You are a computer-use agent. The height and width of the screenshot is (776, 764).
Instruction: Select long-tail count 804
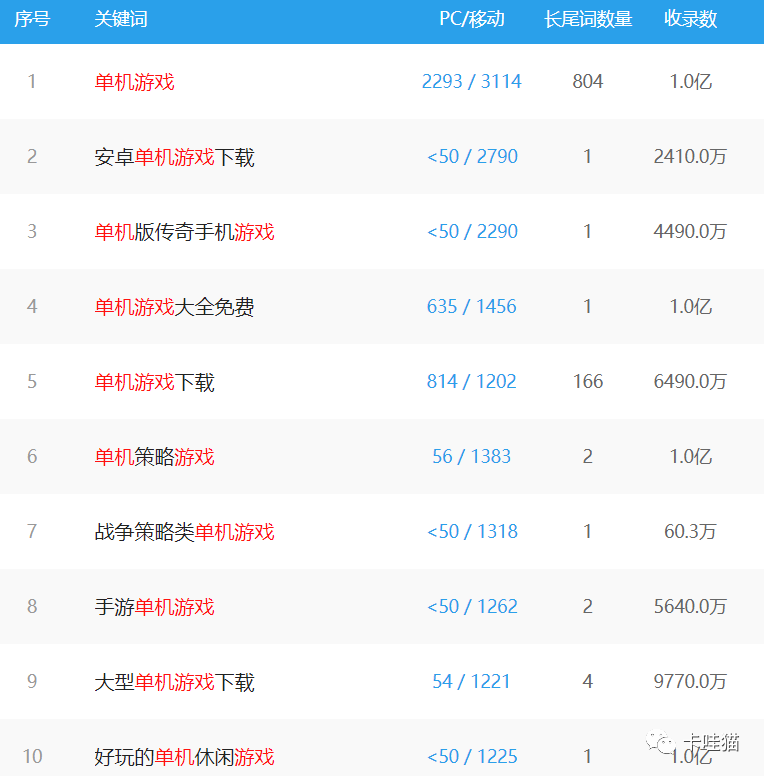pyautogui.click(x=588, y=82)
